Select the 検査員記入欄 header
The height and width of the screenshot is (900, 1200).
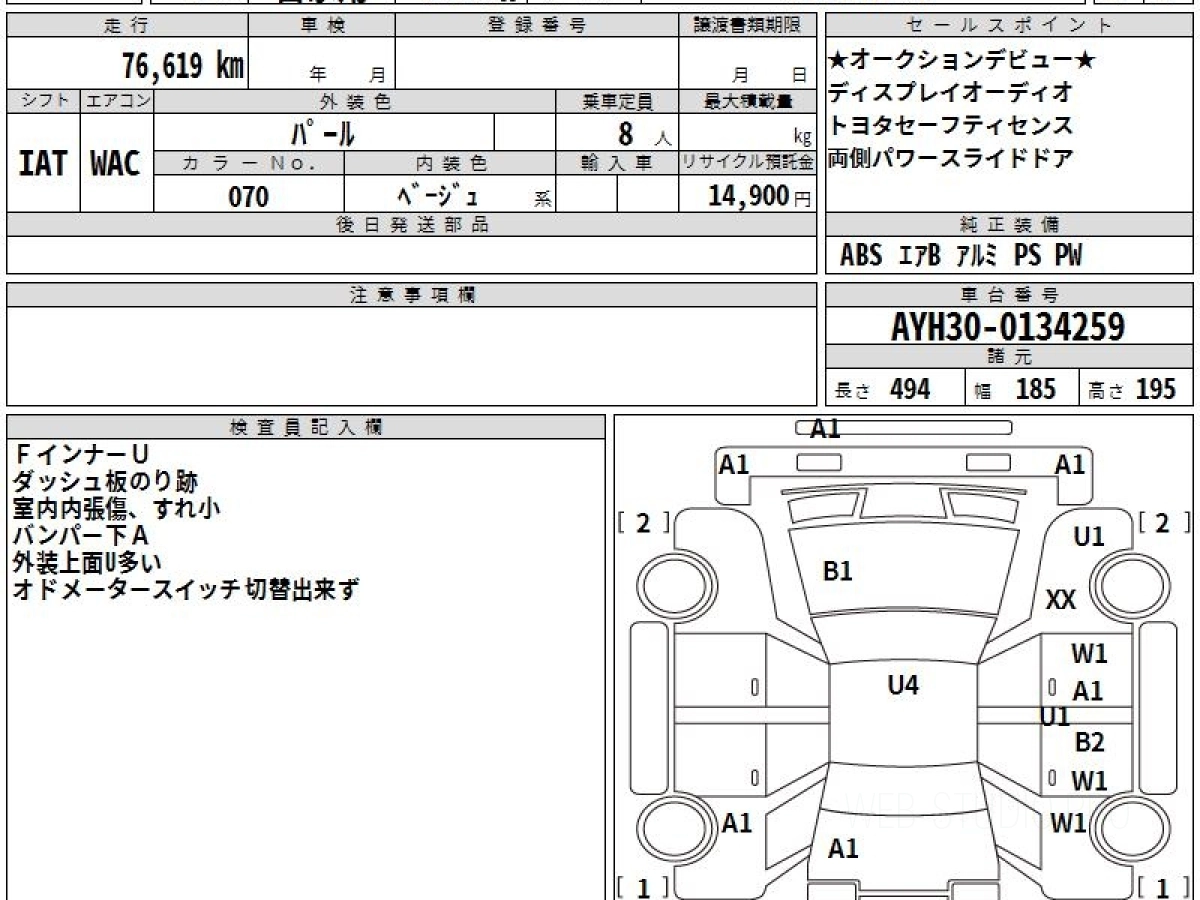[306, 427]
